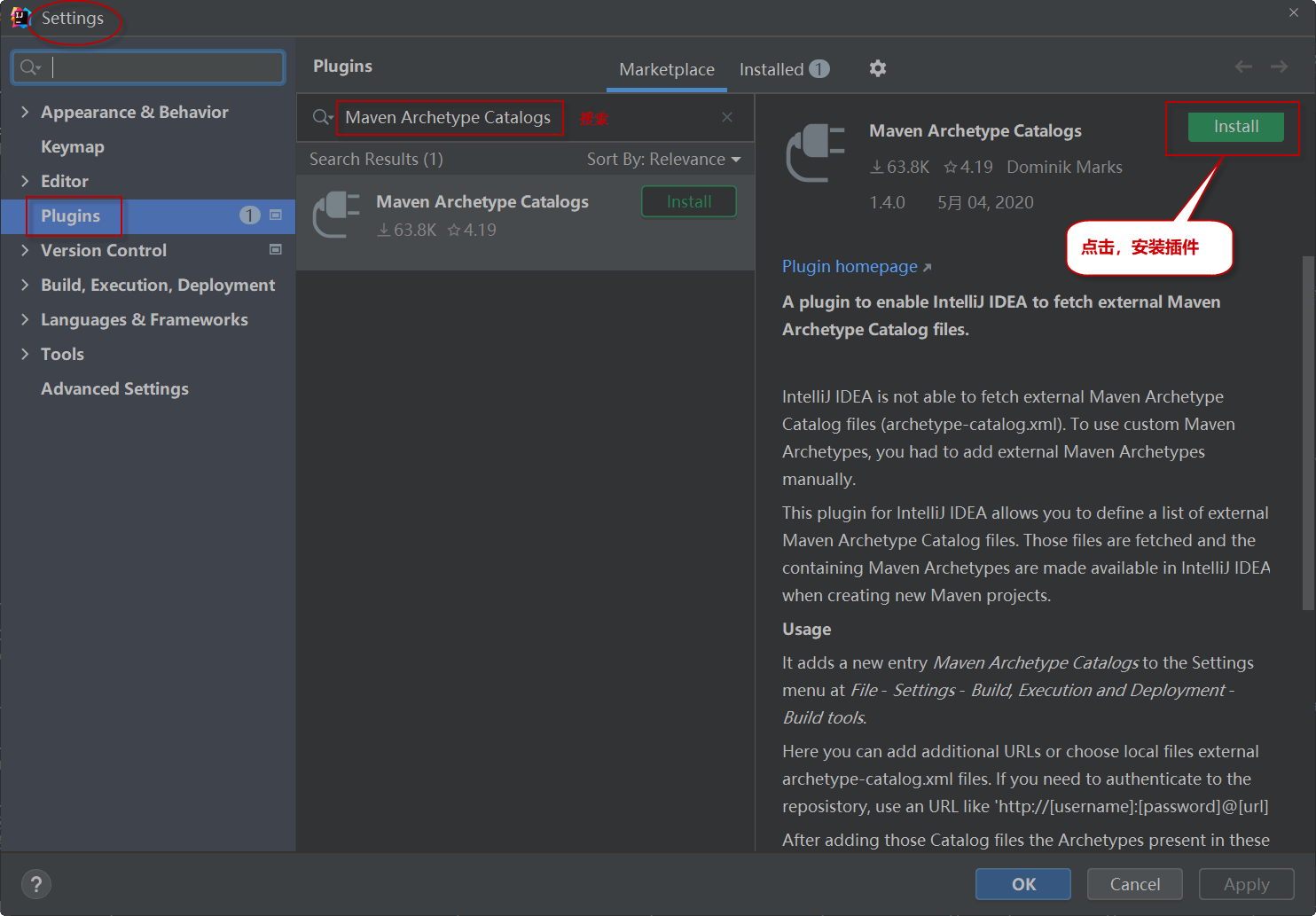Expand the Appearance & Behavior section
Screen dimensions: 1316x916
(x=25, y=112)
